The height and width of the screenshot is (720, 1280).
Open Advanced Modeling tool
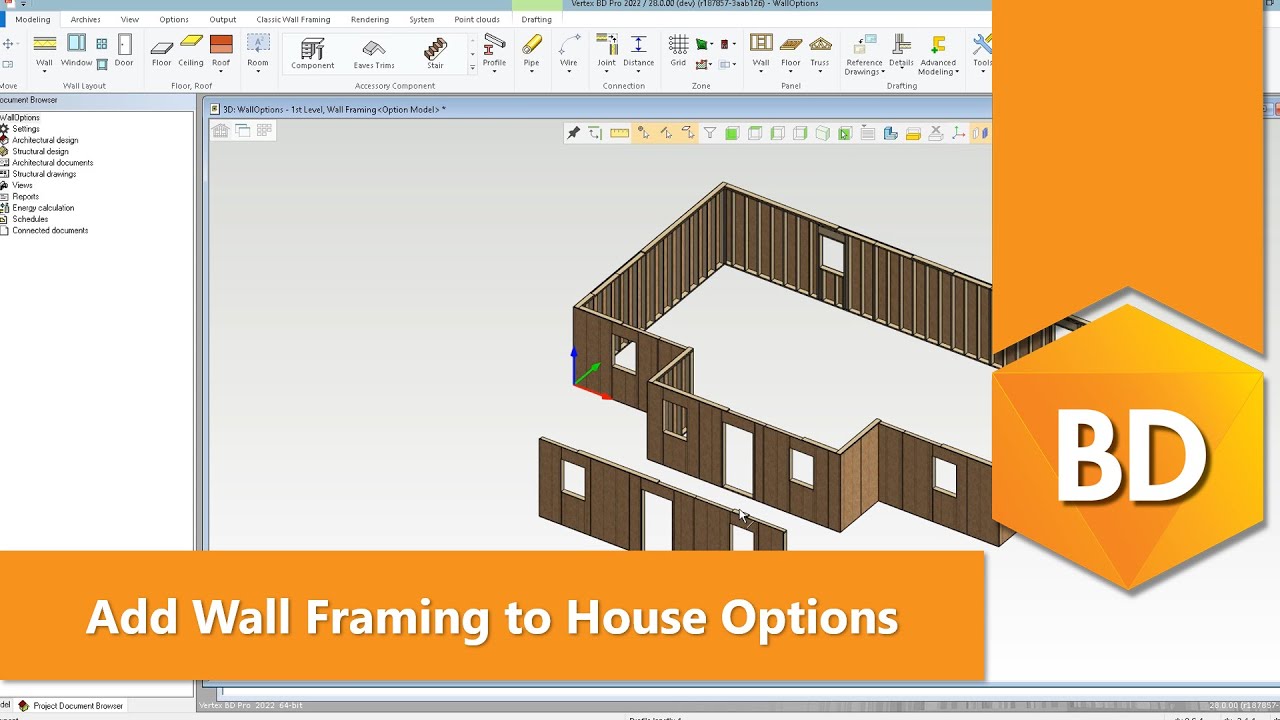[938, 55]
